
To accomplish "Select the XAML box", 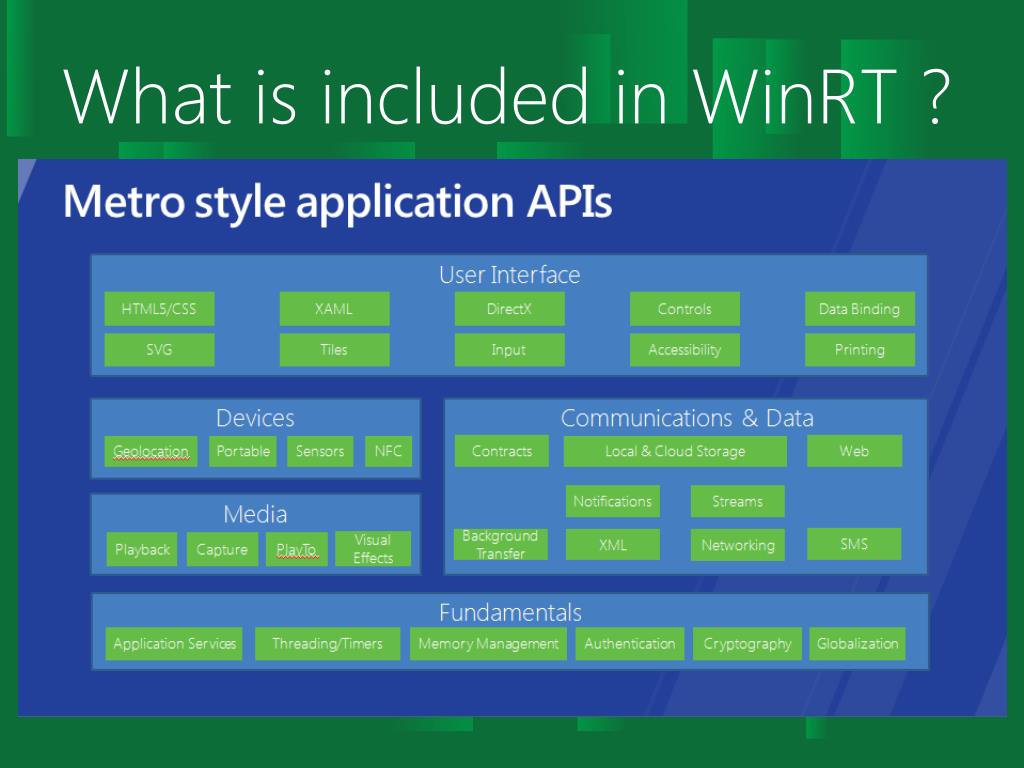I will point(334,309).
